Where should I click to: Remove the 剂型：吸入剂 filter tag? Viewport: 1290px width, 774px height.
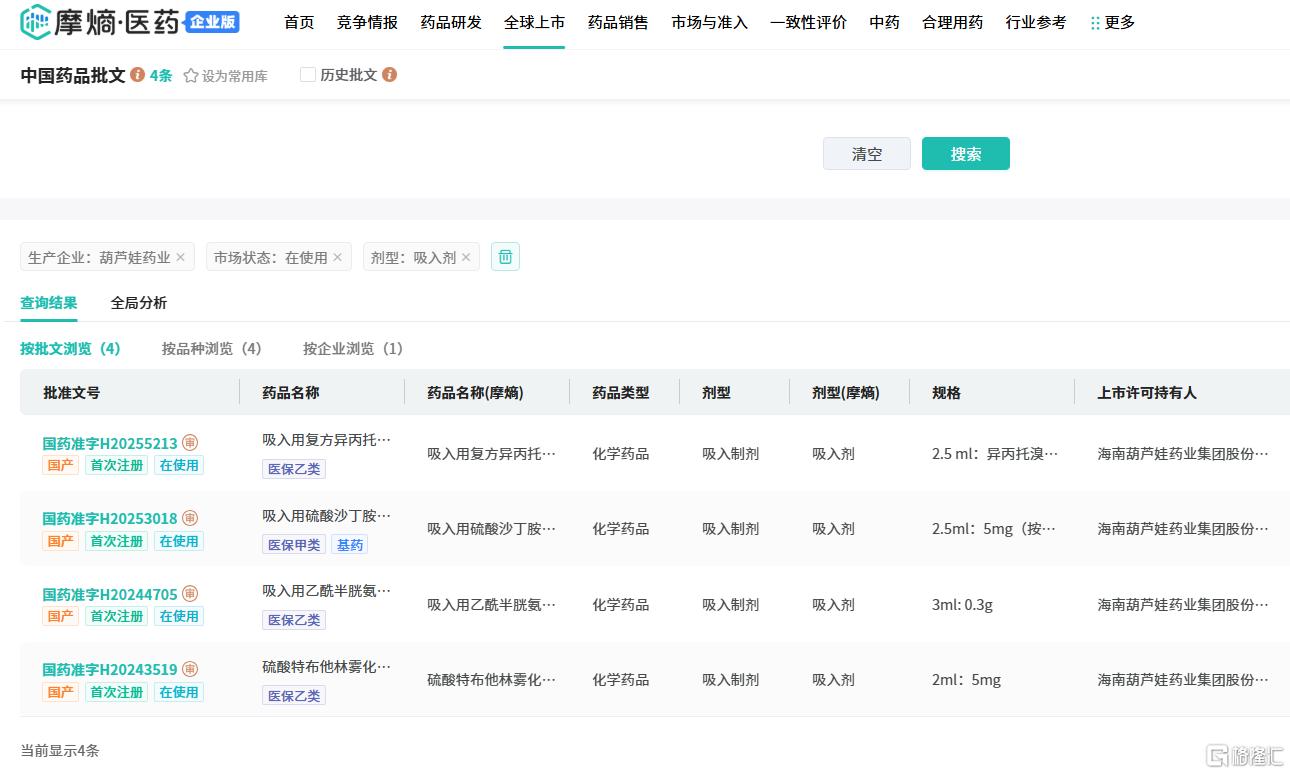466,257
